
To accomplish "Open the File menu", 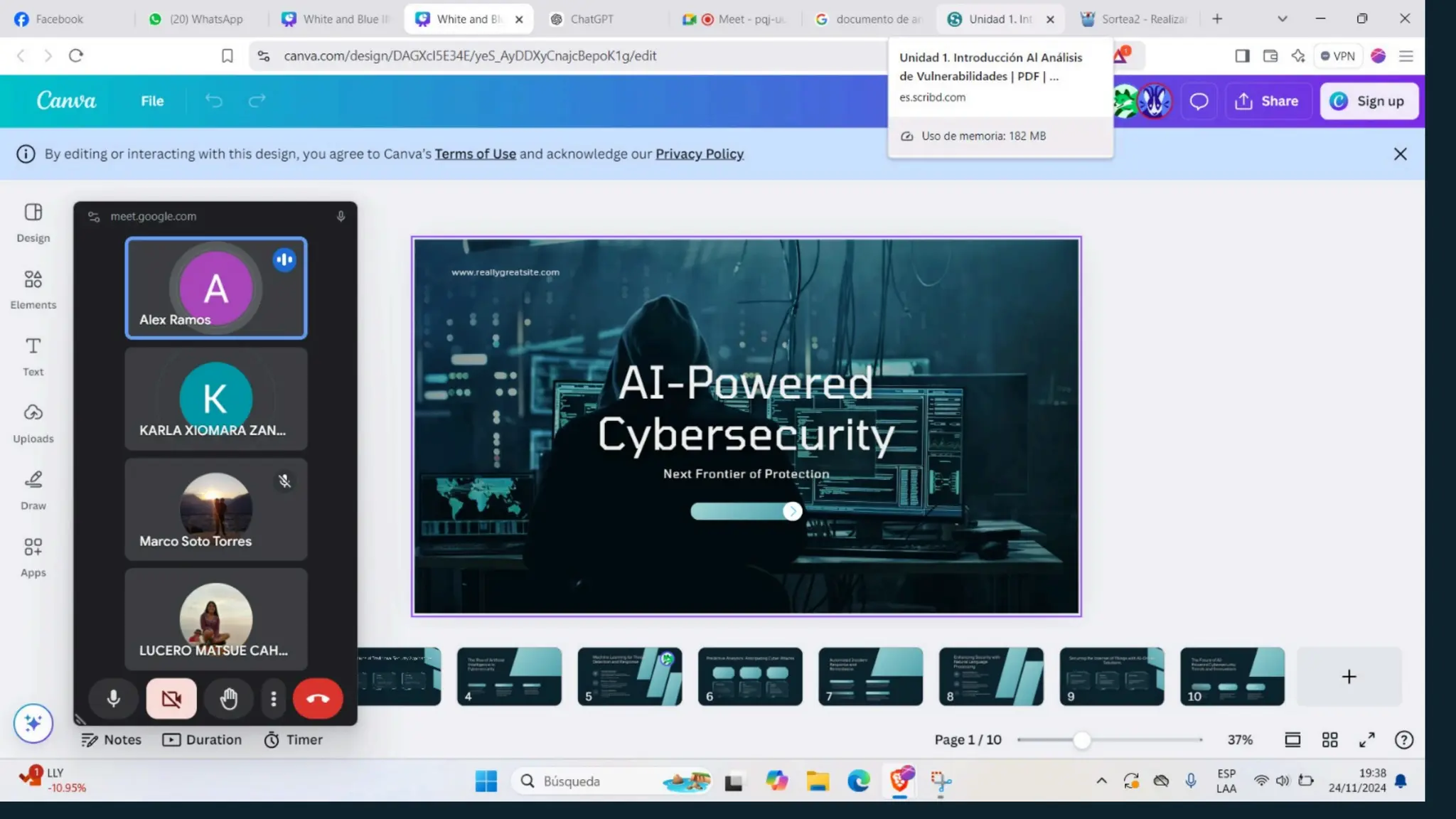I will (x=152, y=101).
